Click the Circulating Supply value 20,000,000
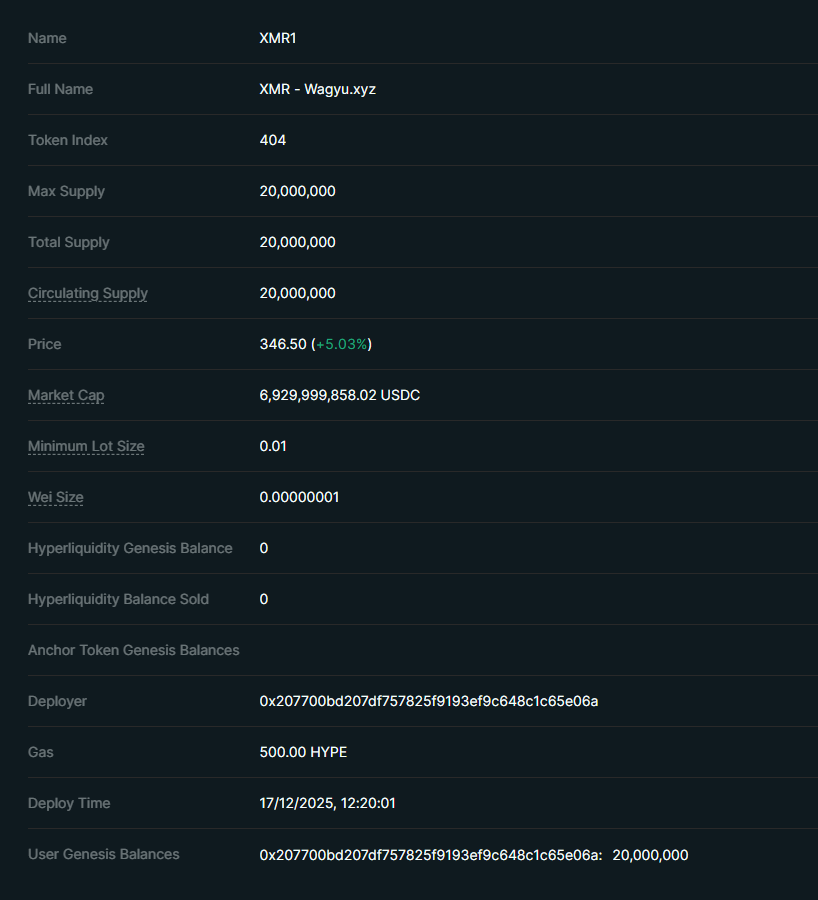Viewport: 818px width, 900px height. click(x=297, y=293)
